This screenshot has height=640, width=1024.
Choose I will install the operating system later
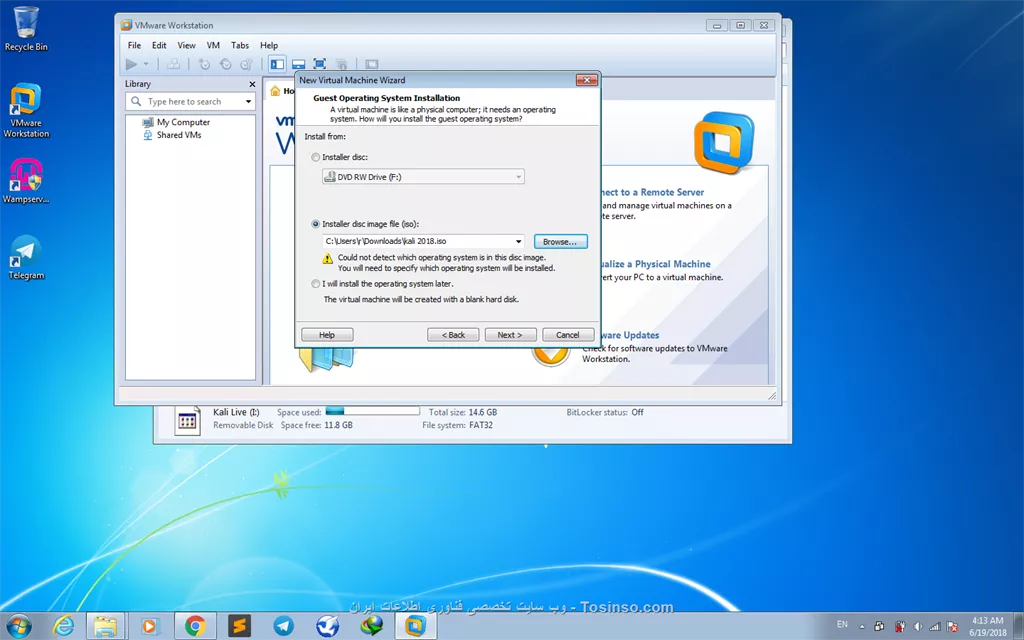click(315, 284)
